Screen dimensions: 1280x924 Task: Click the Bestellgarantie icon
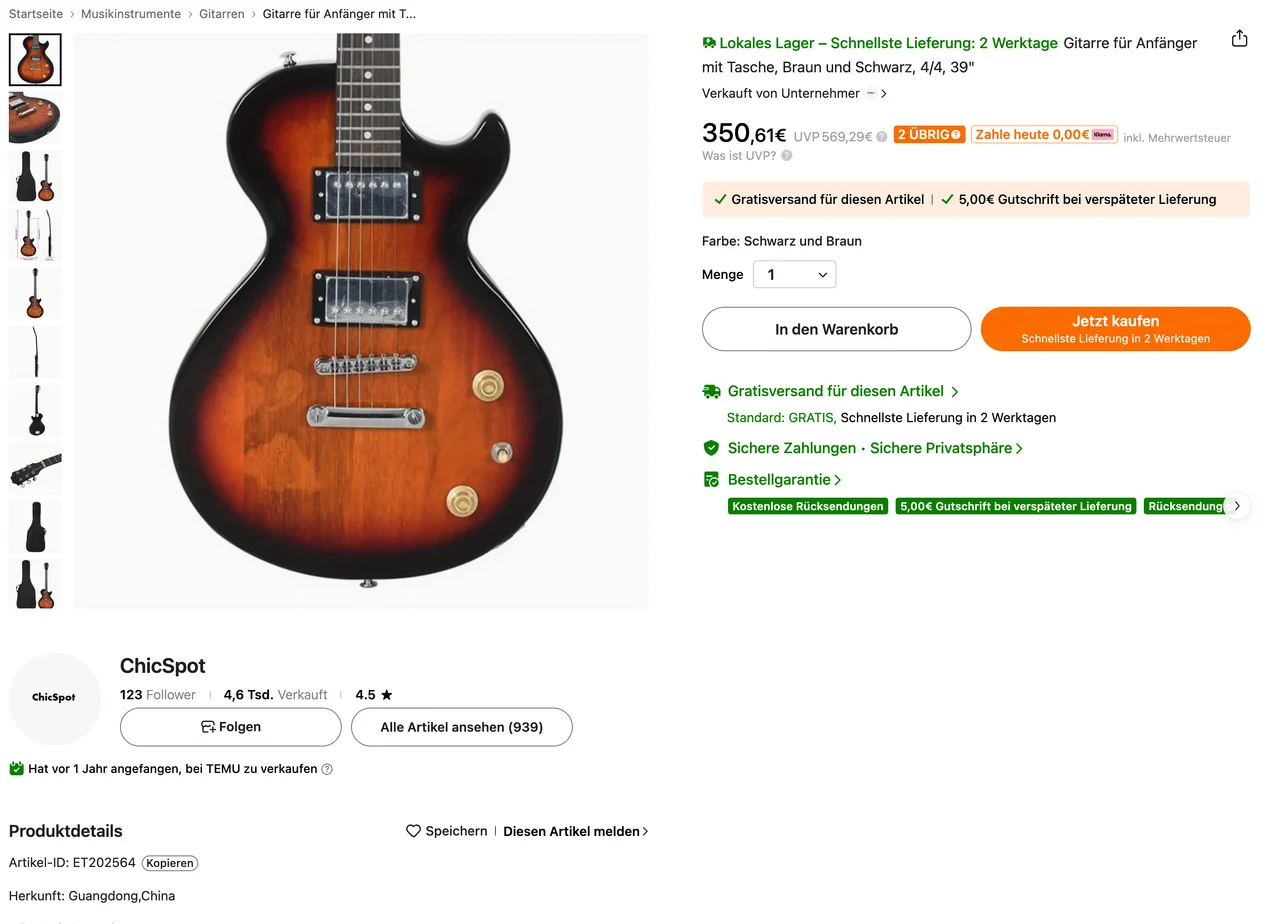(711, 480)
